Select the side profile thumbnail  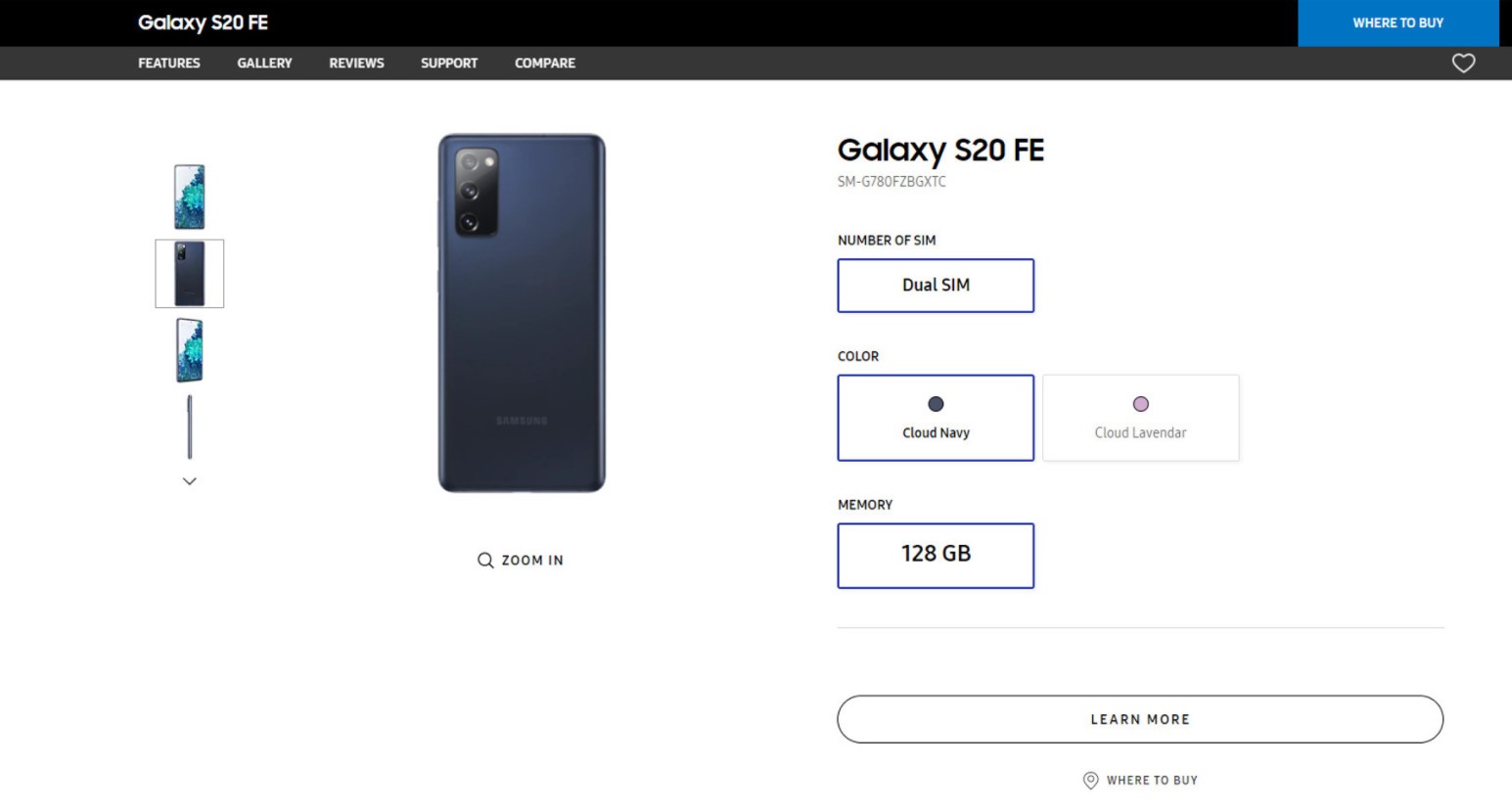click(x=190, y=427)
